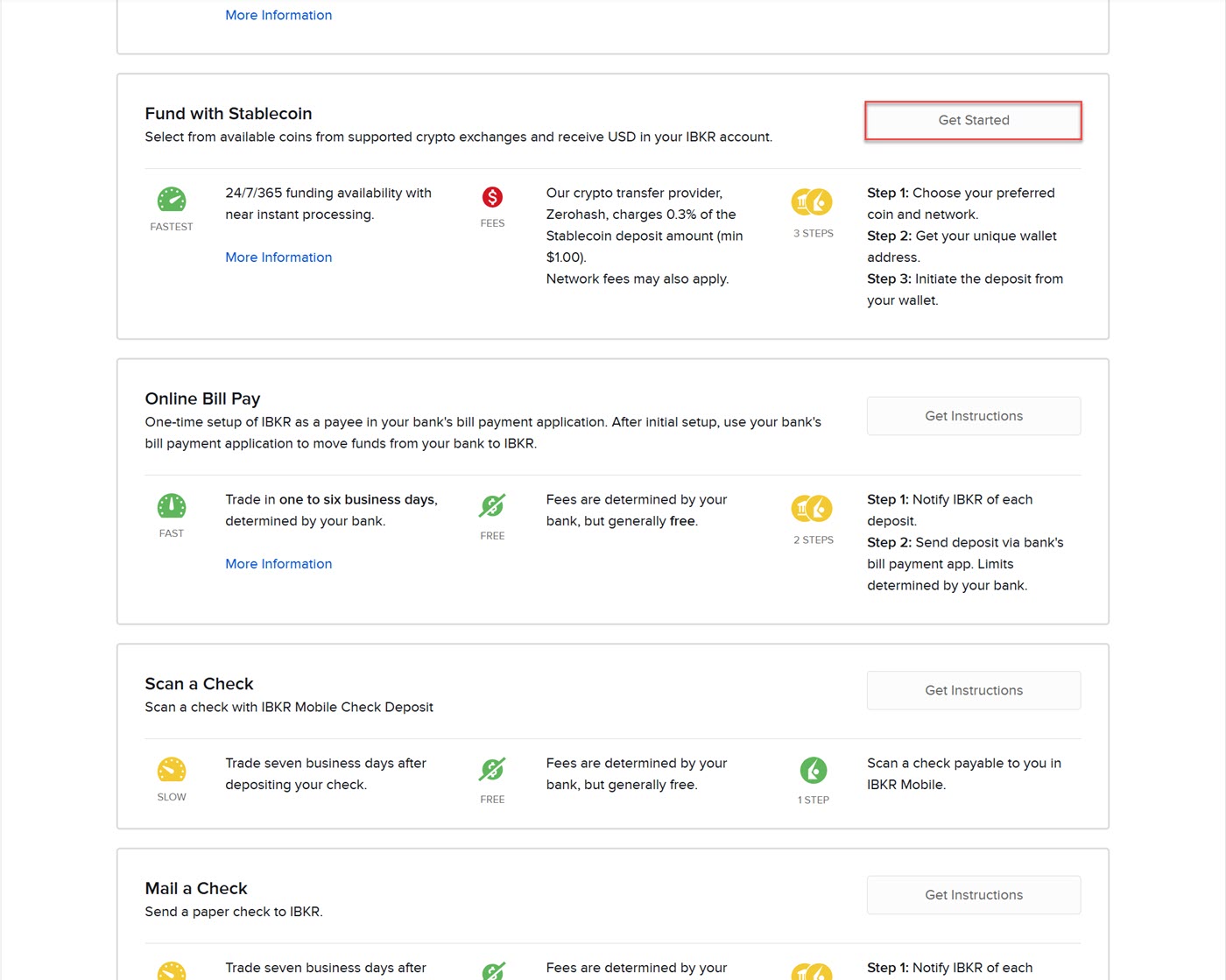Get Instructions for Online Bill Pay
The width and height of the screenshot is (1226, 980).
[x=974, y=416]
